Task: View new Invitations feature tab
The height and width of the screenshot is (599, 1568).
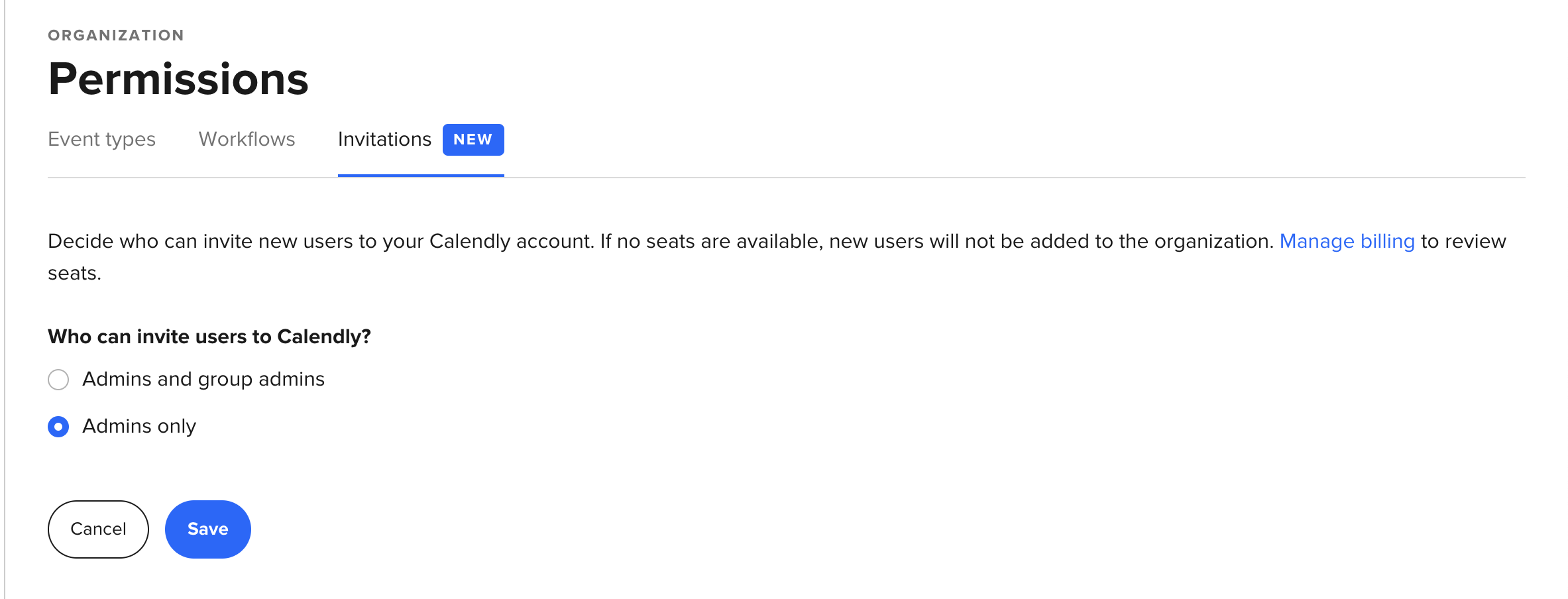Action: tap(384, 139)
